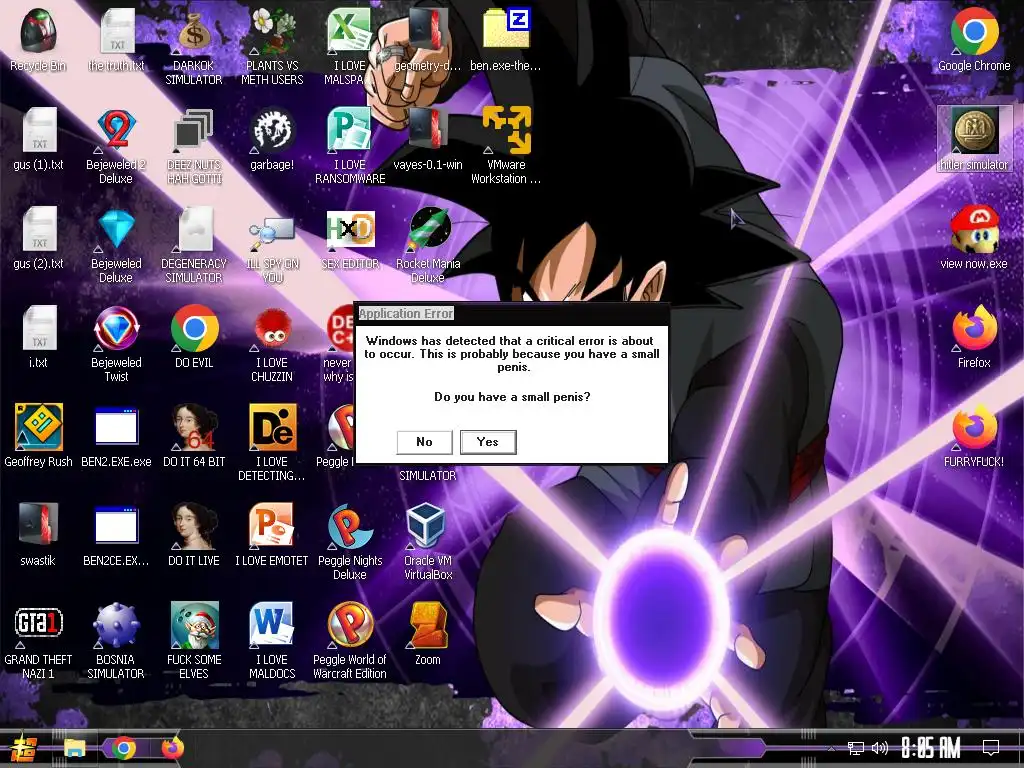Open the PLANTS VS METH USERS shortcut
This screenshot has height=768, width=1024.
coord(272,46)
